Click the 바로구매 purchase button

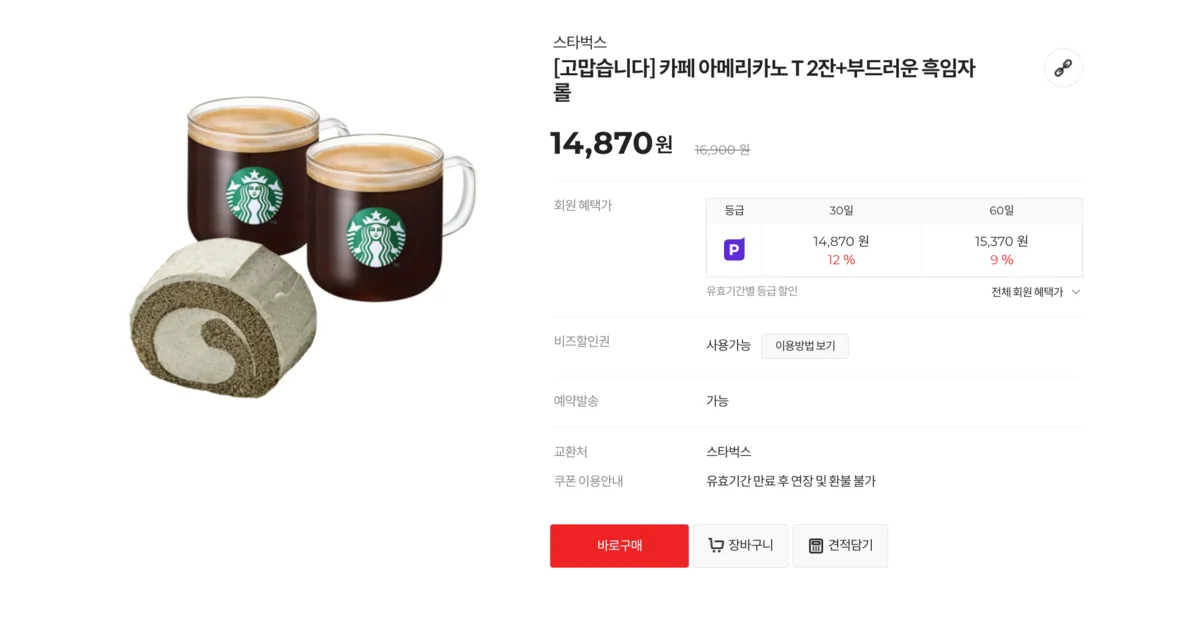tap(619, 545)
